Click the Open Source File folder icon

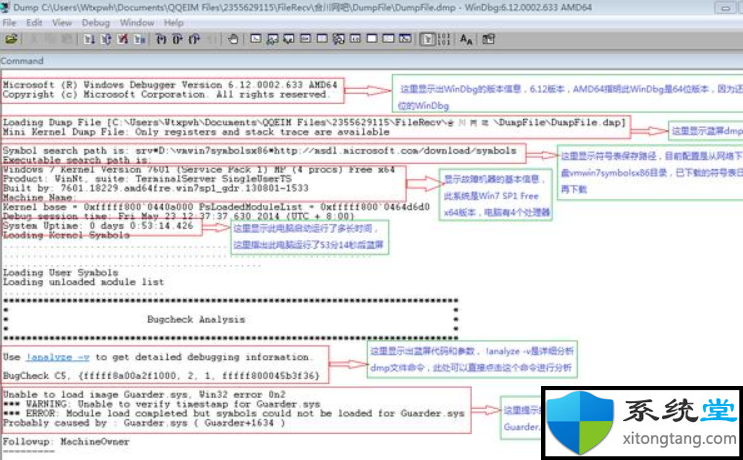point(11,39)
